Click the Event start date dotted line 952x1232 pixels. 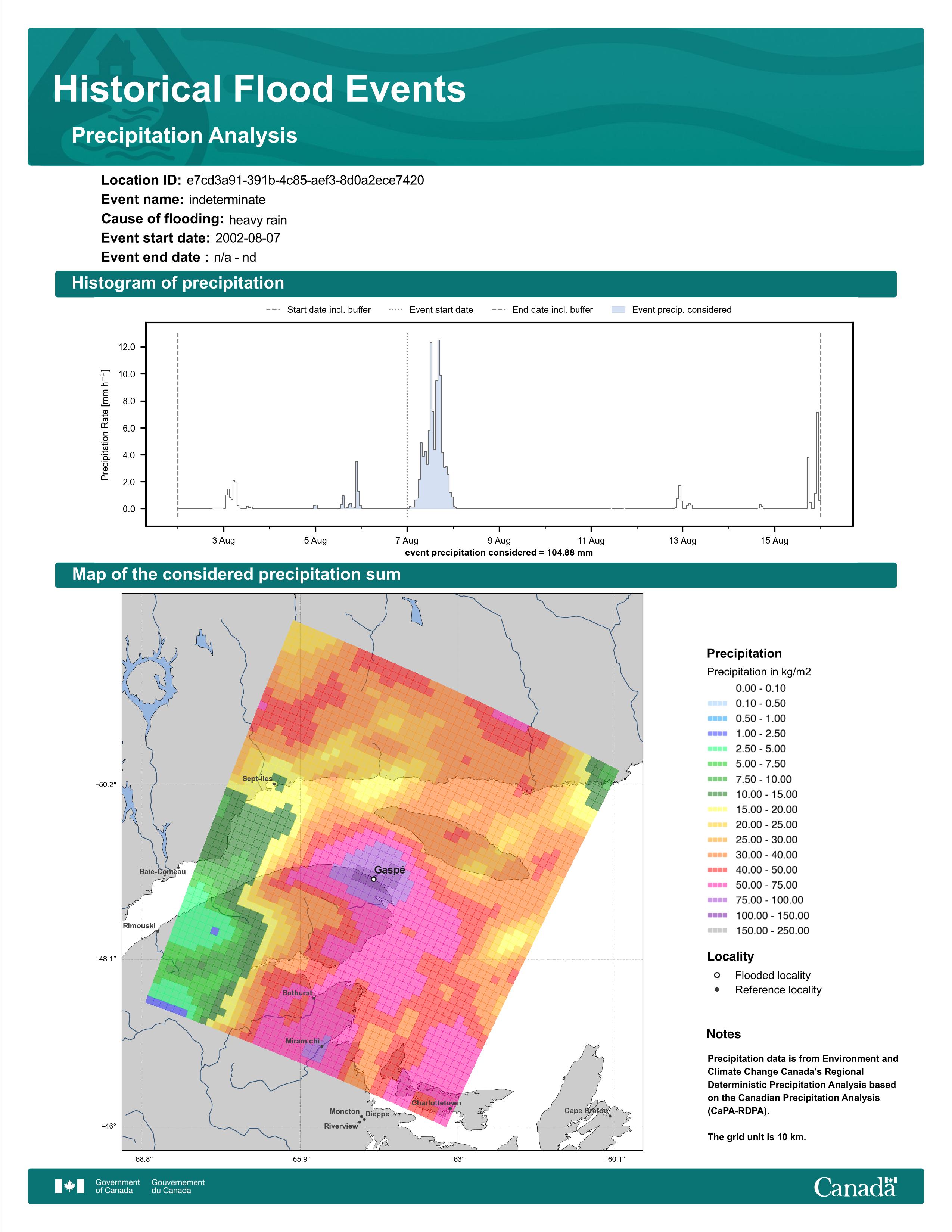tap(407, 425)
